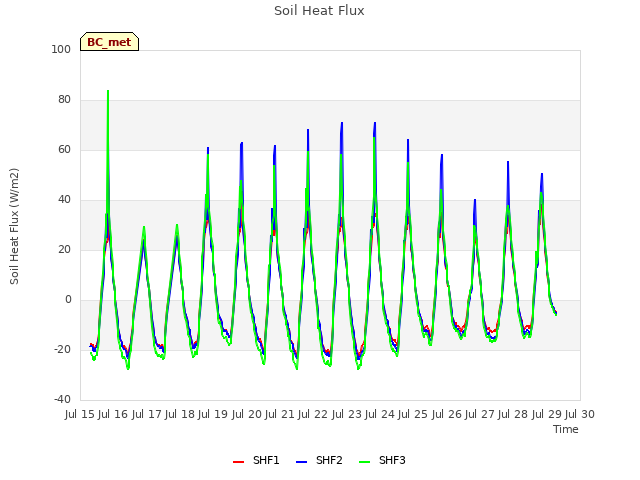Click the BC_met annotation label
Viewport: 640px width, 480px height.
(109, 42)
